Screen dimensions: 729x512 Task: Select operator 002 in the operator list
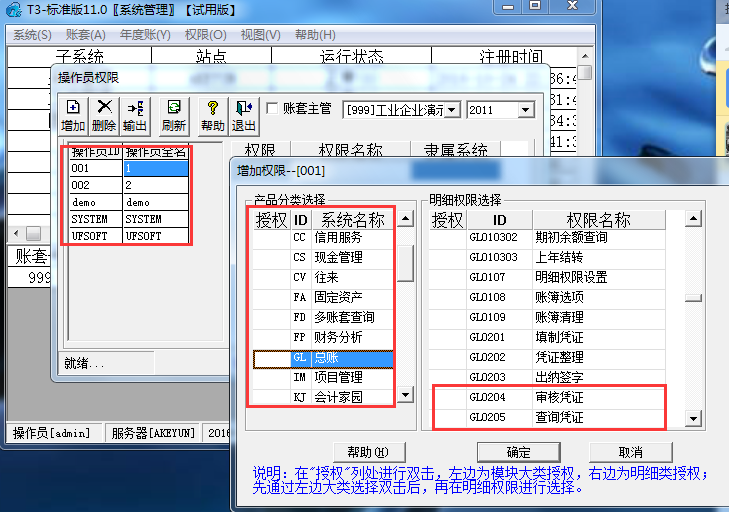coord(94,185)
